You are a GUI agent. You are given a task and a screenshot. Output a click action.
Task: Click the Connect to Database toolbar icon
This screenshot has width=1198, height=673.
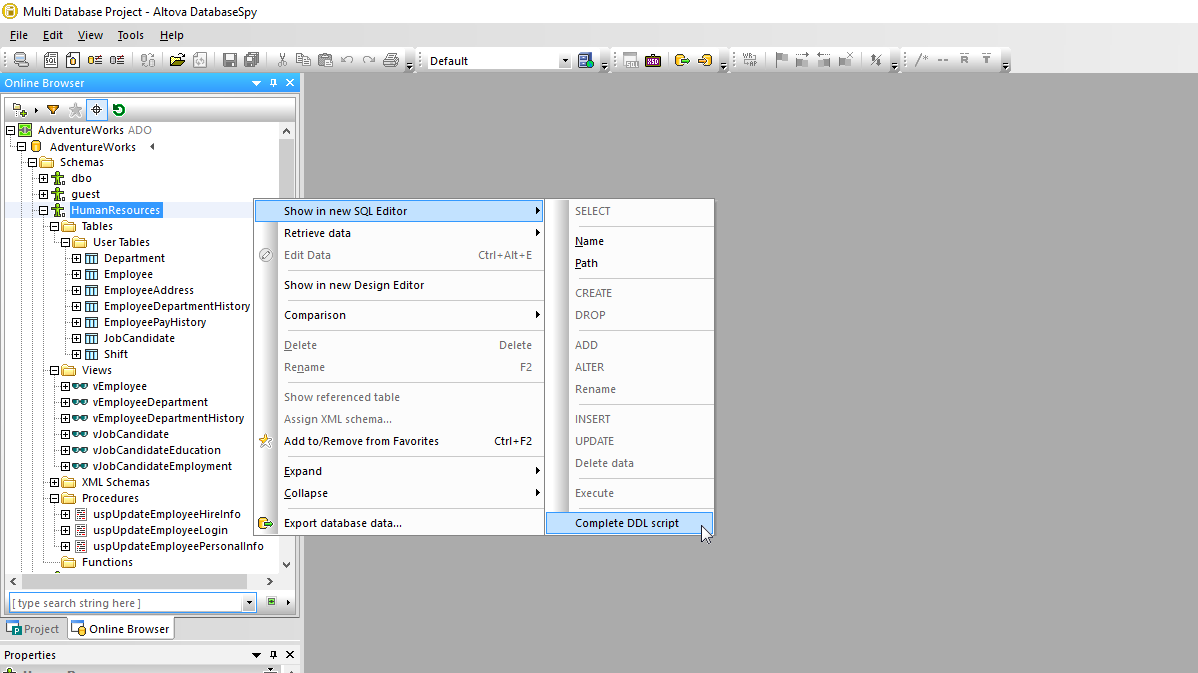20,61
